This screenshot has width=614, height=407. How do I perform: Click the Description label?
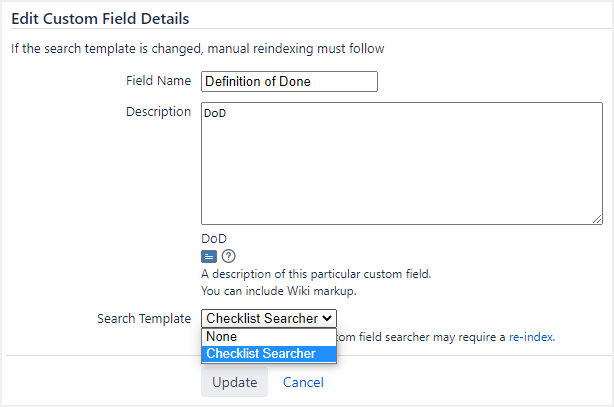tap(158, 112)
